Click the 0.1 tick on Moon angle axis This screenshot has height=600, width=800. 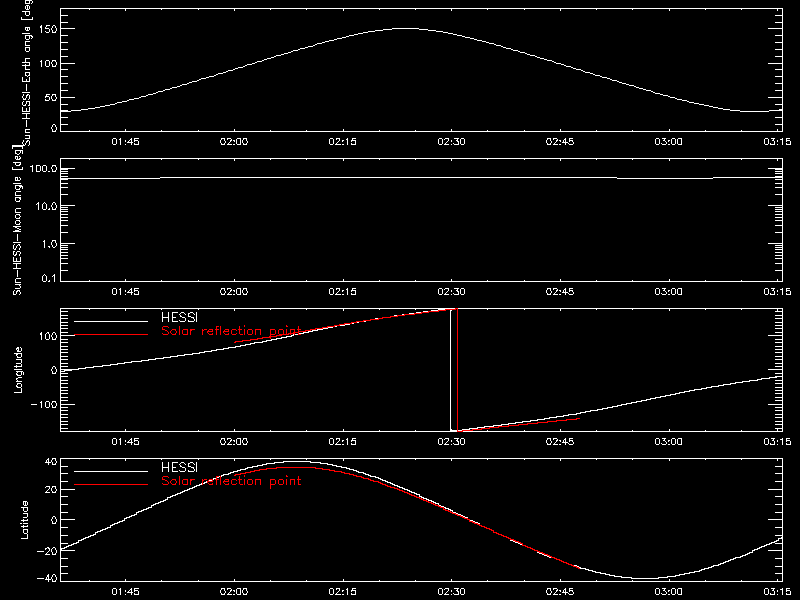[x=49, y=278]
